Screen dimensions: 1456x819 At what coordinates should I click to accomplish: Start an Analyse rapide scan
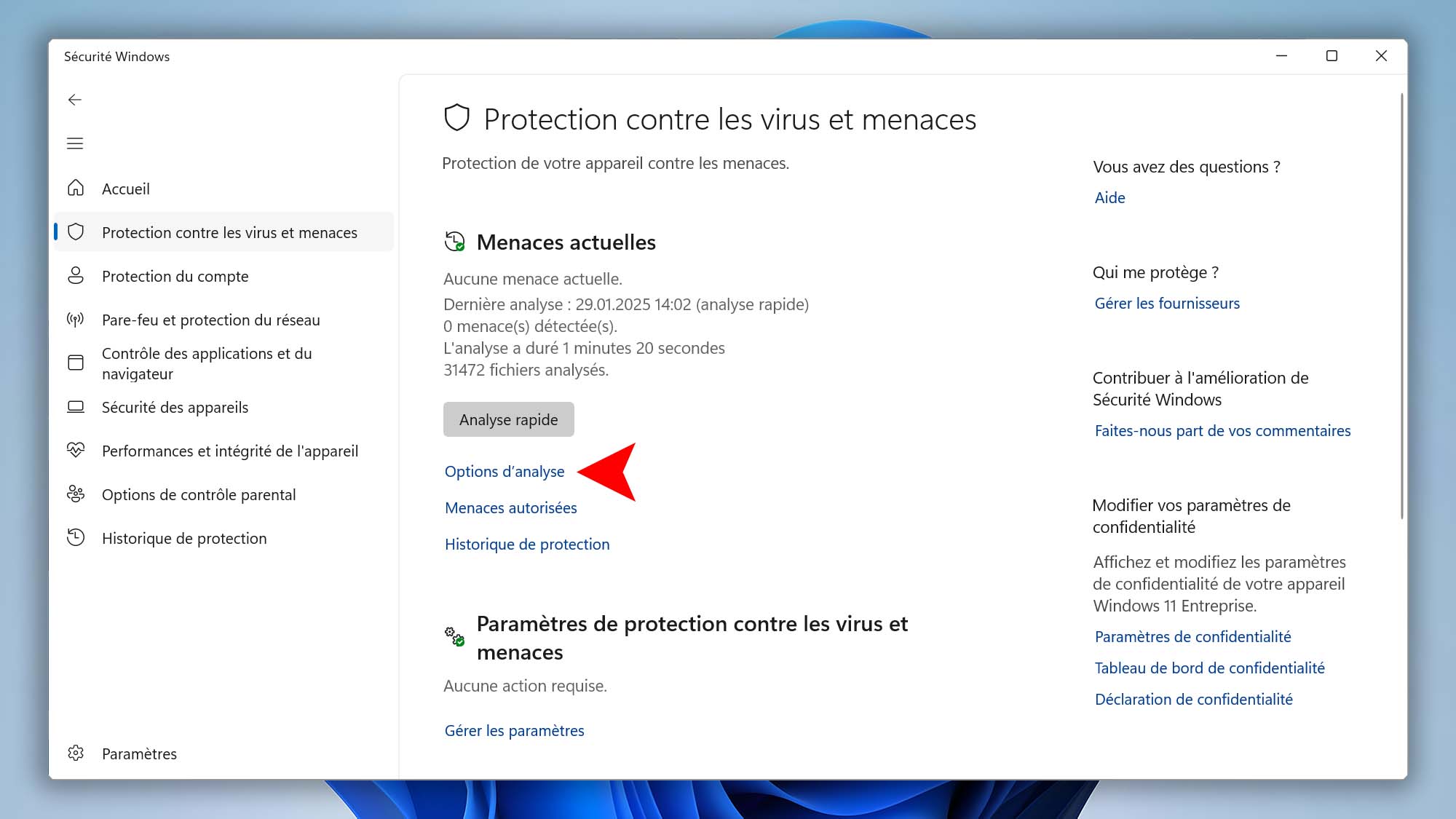509,419
